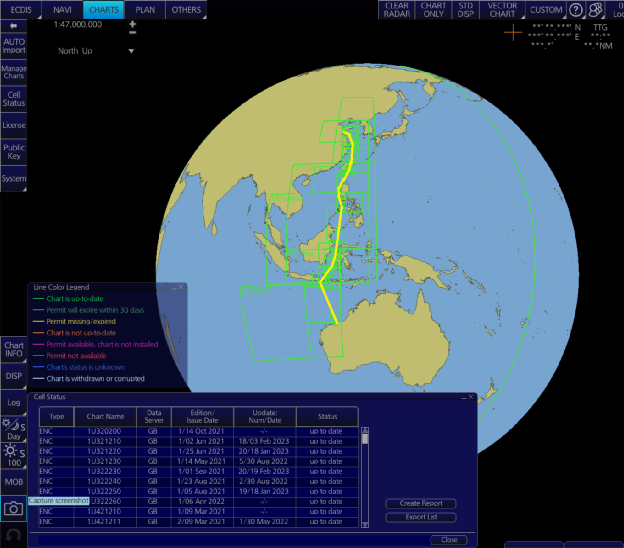Switch to the PLAN tab

point(145,10)
